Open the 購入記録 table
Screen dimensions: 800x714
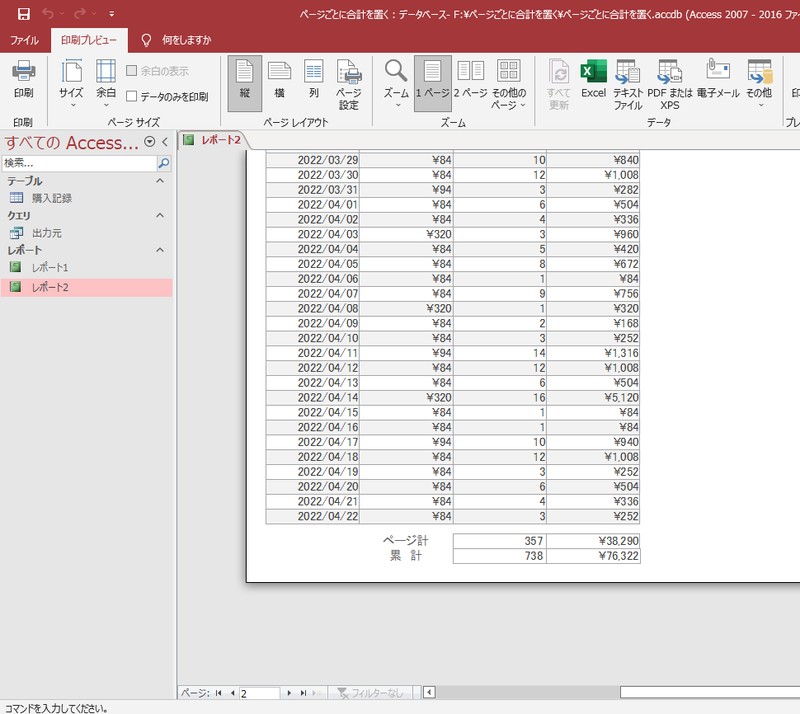coord(52,198)
